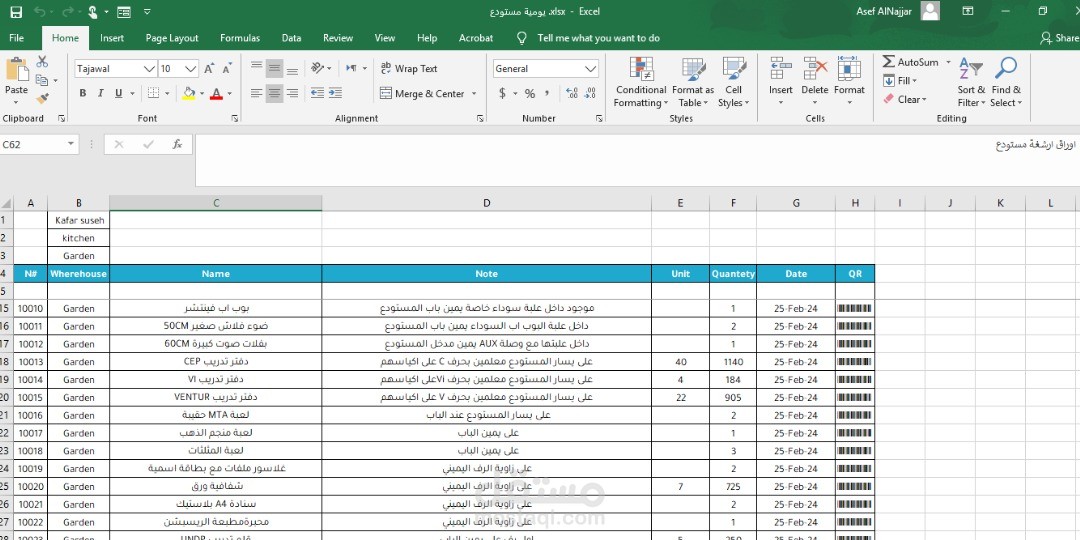Click the Clear eraser button
The width and height of the screenshot is (1080, 540).
pyautogui.click(x=904, y=99)
